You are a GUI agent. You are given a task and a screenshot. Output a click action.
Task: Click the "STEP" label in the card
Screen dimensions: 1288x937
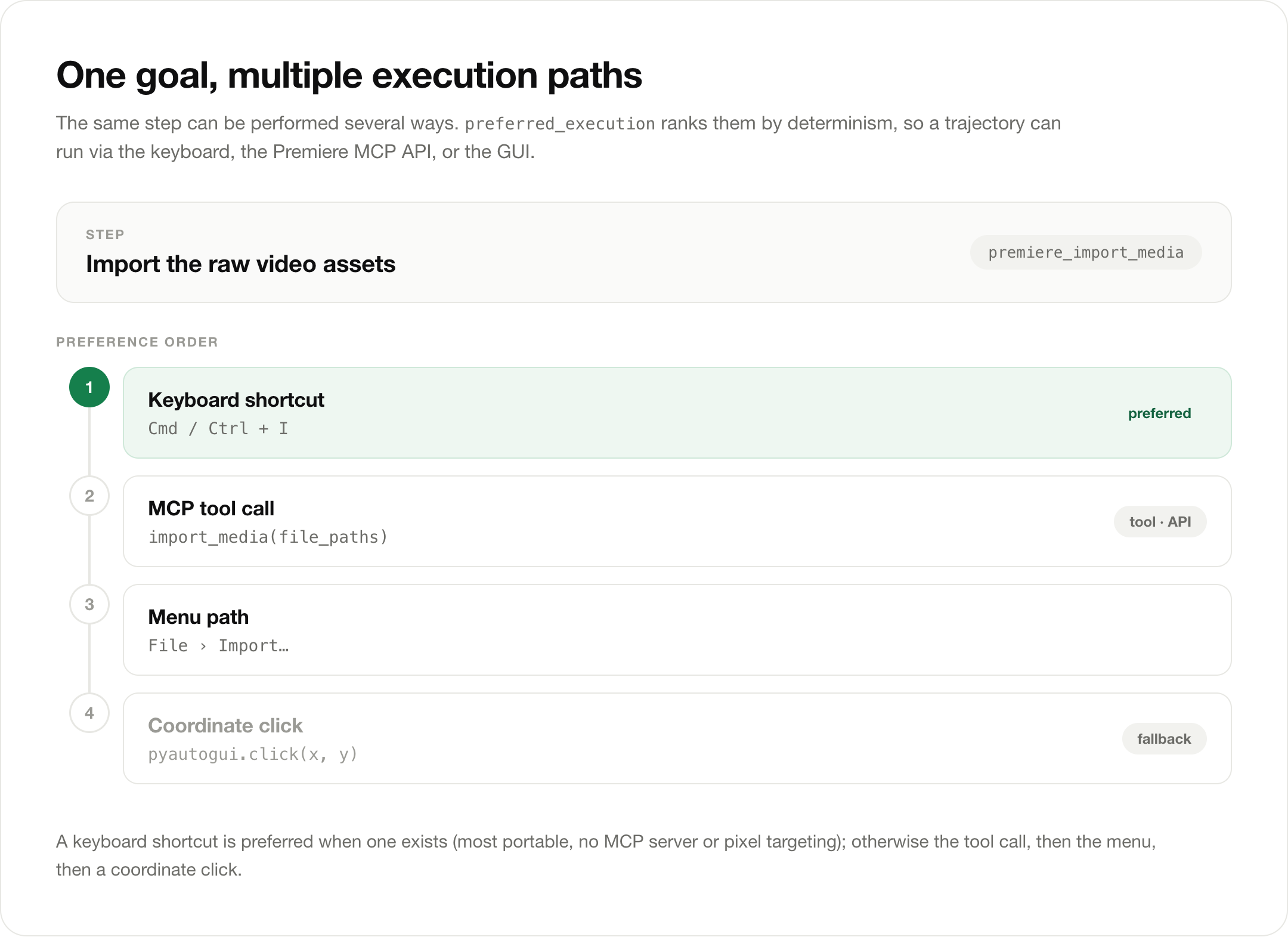(x=105, y=234)
